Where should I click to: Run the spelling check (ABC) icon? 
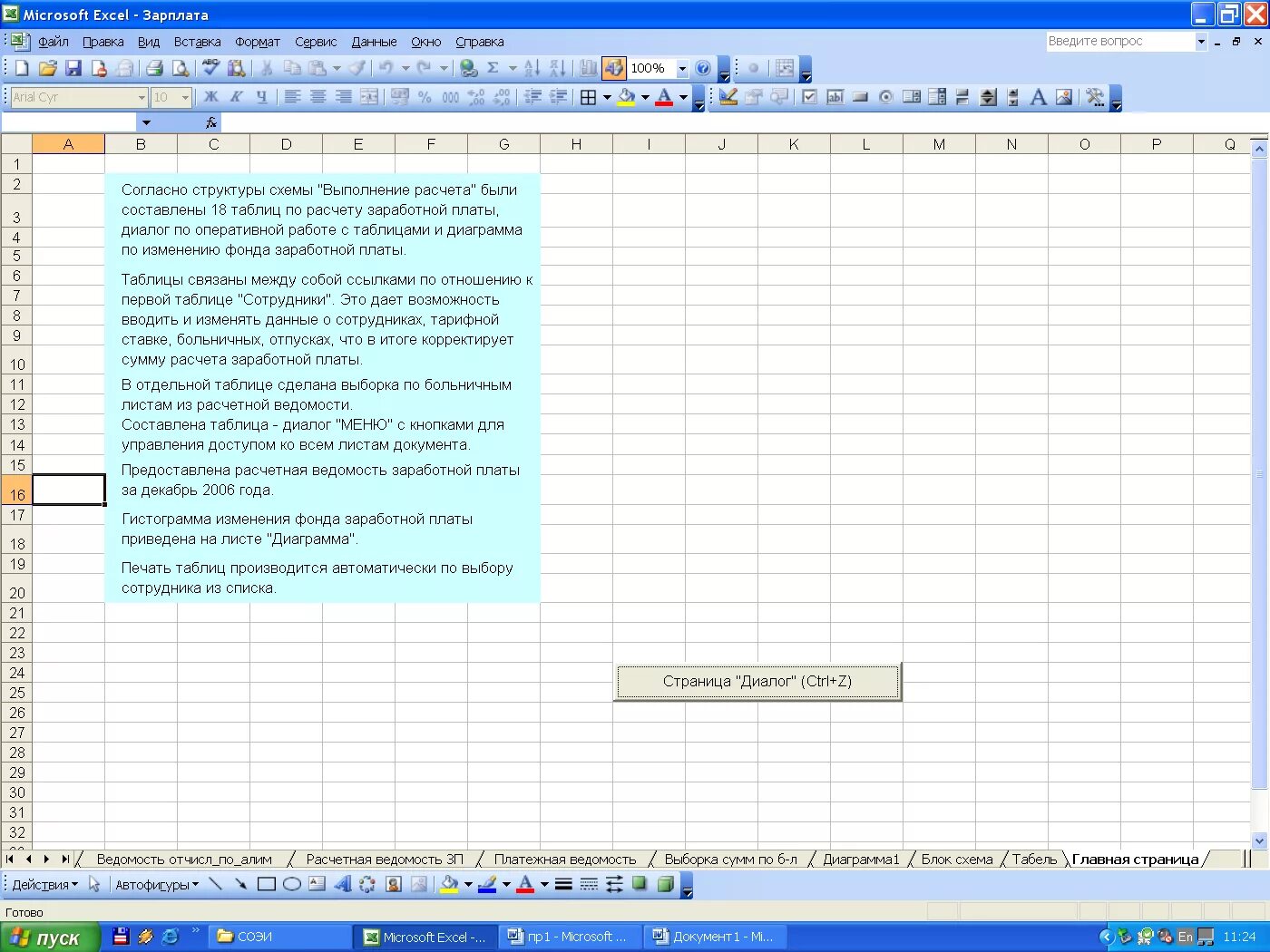point(211,68)
